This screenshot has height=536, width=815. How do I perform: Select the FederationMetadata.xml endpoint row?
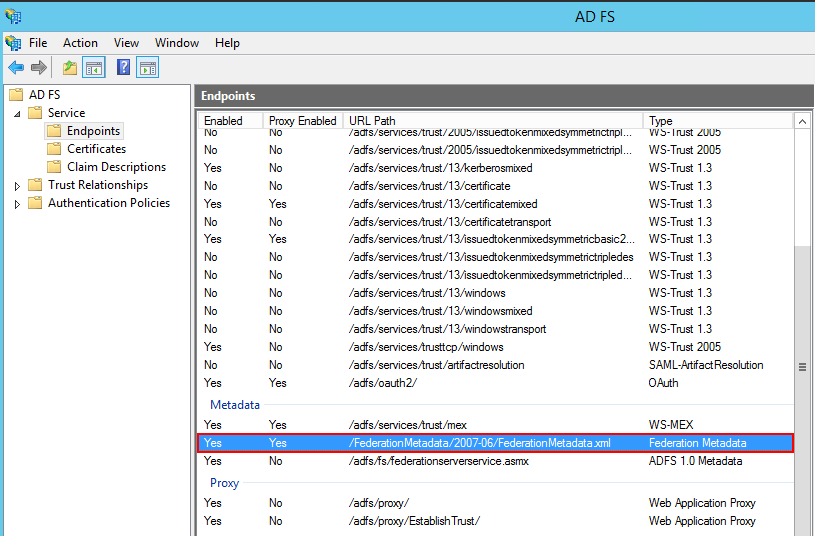[x=495, y=443]
